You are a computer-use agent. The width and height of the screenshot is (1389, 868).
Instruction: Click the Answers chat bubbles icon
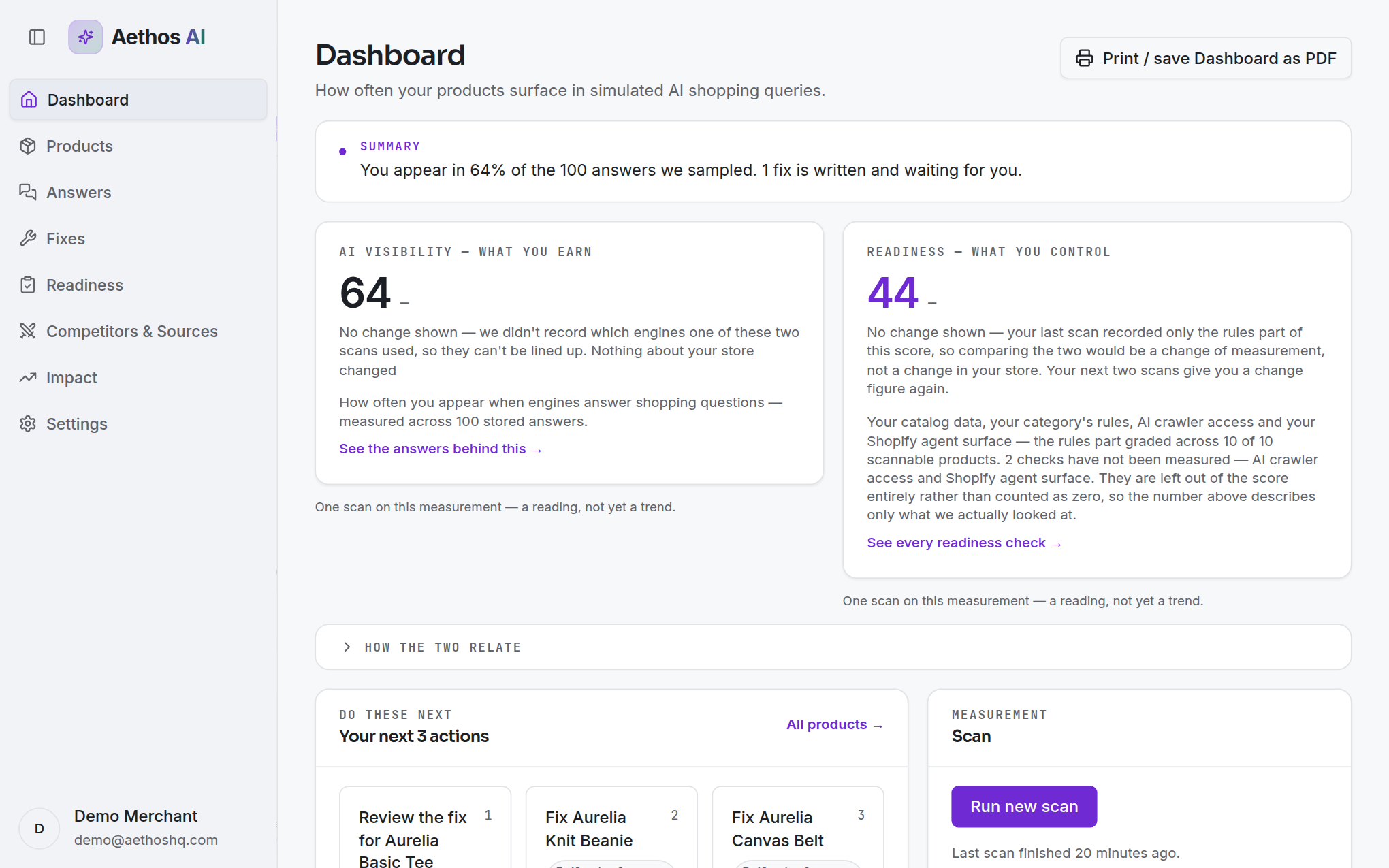point(28,193)
